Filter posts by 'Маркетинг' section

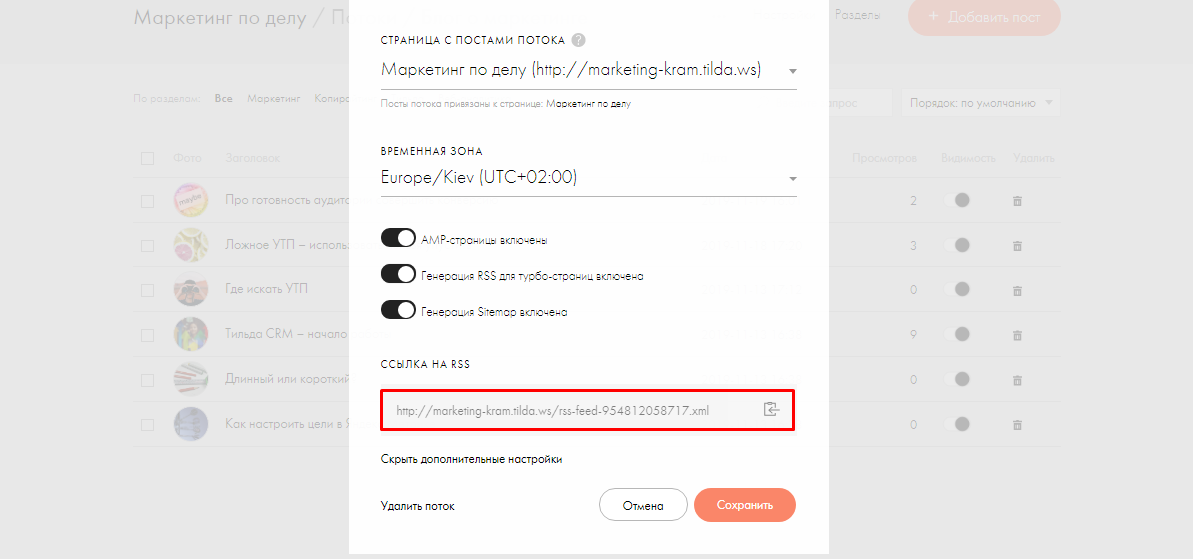point(274,99)
